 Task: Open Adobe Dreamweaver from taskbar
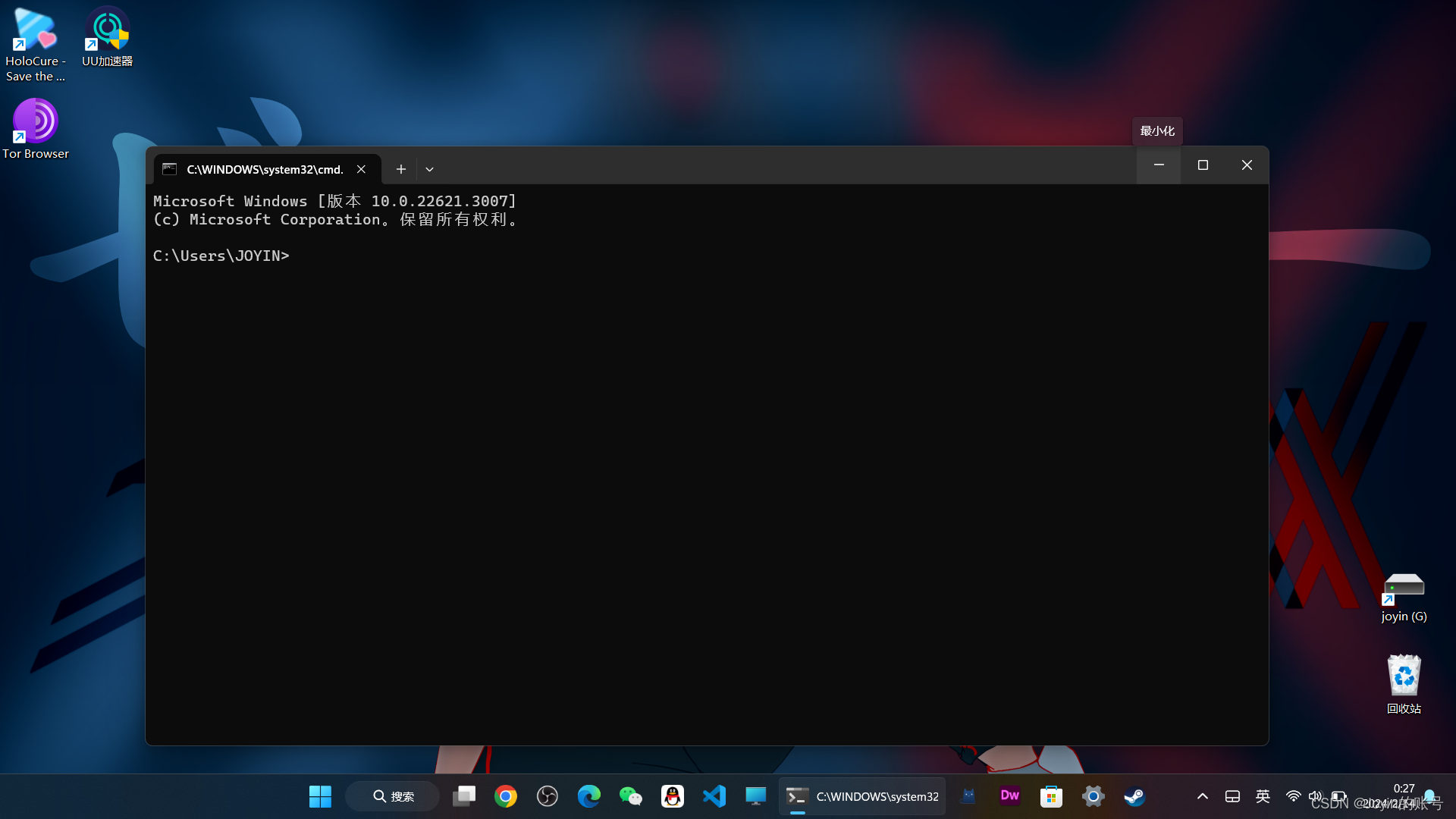pos(1009,796)
